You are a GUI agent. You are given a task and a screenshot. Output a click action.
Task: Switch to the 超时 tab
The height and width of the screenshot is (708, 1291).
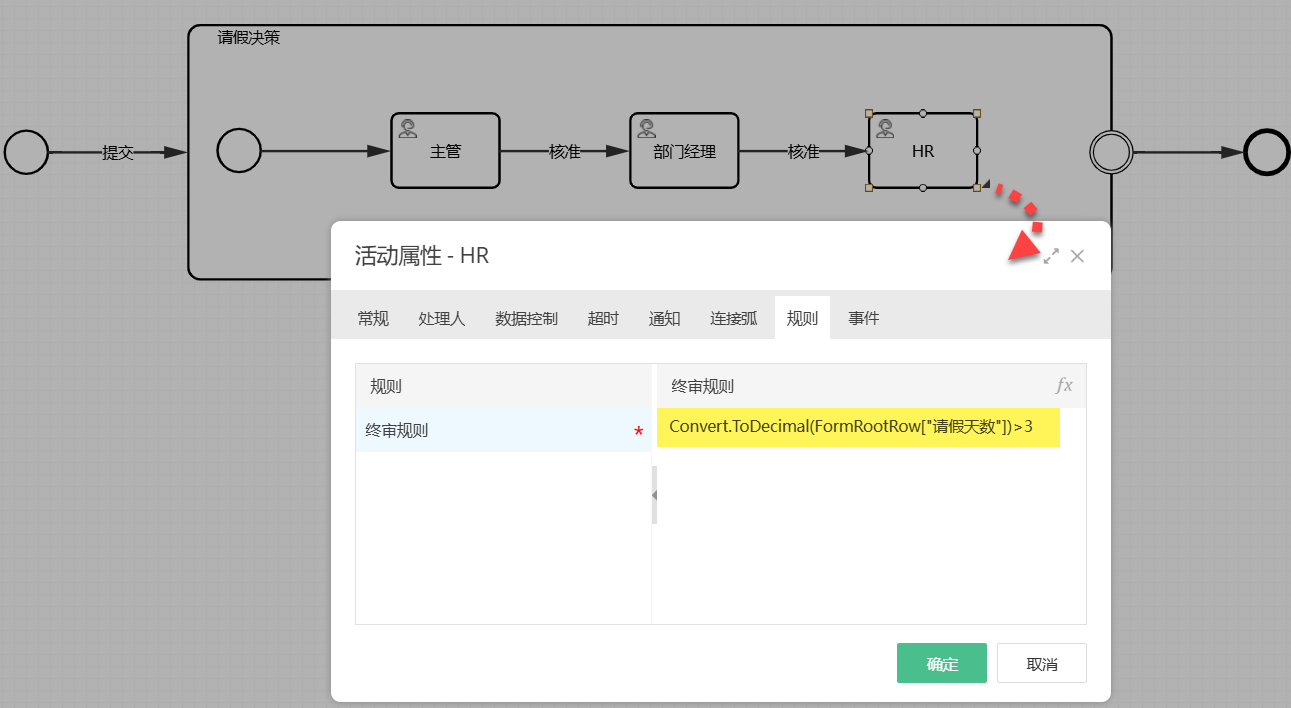coord(603,318)
